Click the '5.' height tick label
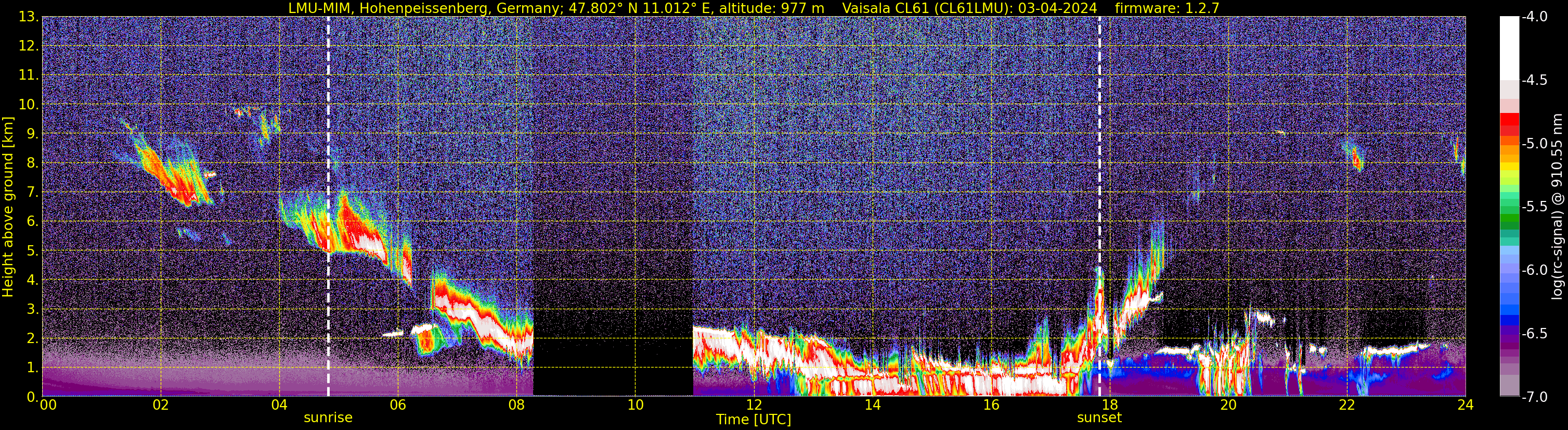Image resolution: width=1568 pixels, height=430 pixels. (x=32, y=251)
